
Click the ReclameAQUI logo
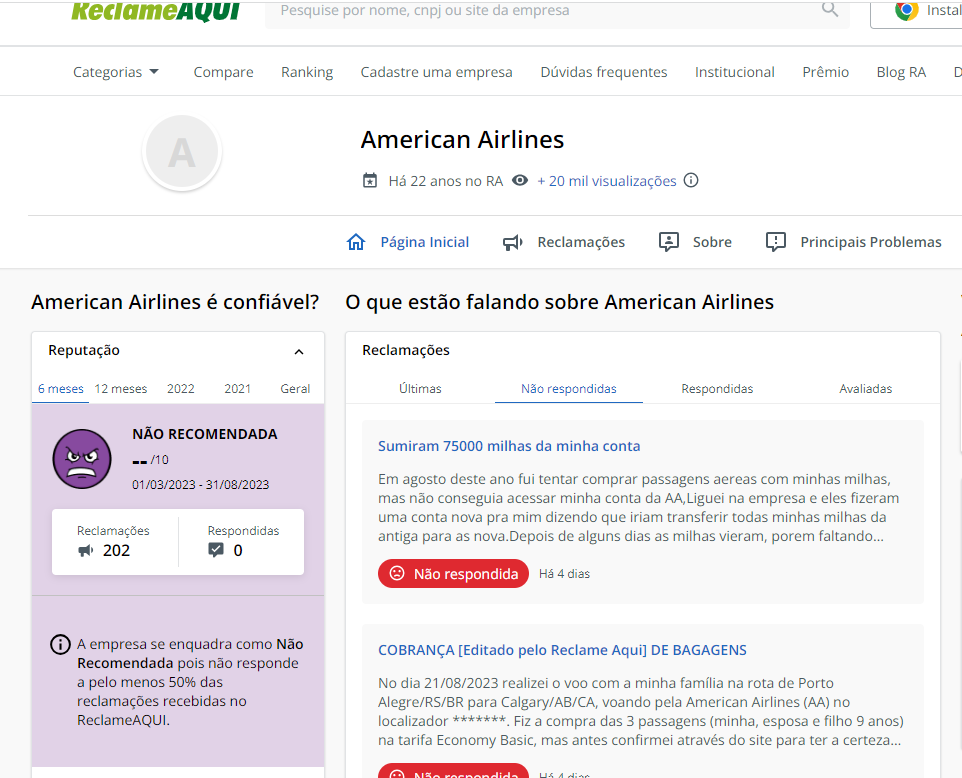(155, 10)
